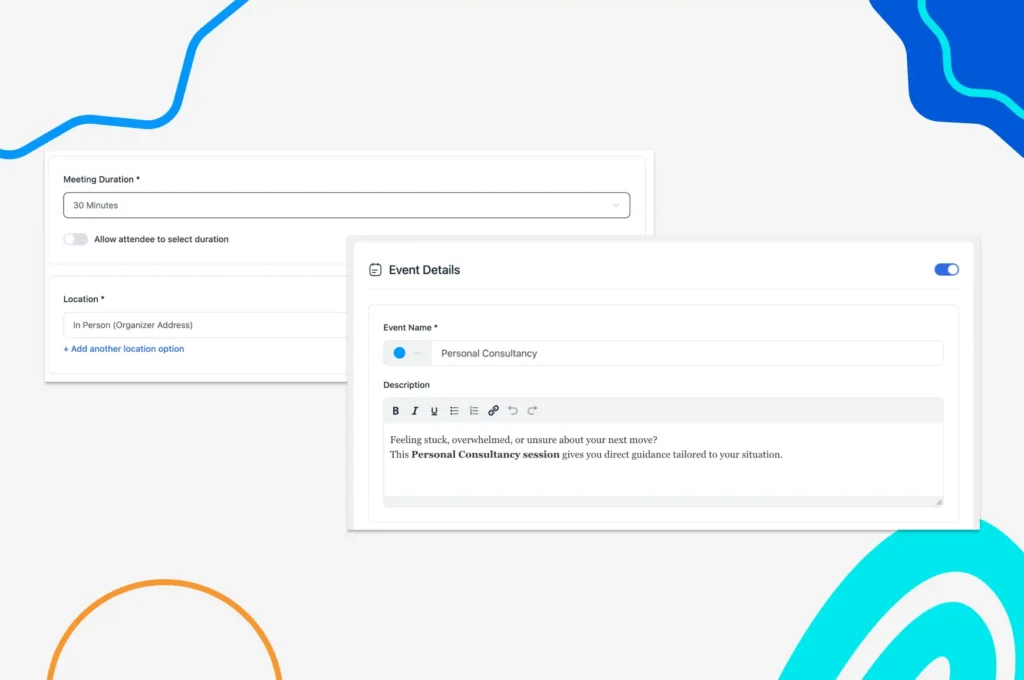Click the bold 'Personal Consultancy session' text
This screenshot has width=1024, height=680.
[485, 455]
